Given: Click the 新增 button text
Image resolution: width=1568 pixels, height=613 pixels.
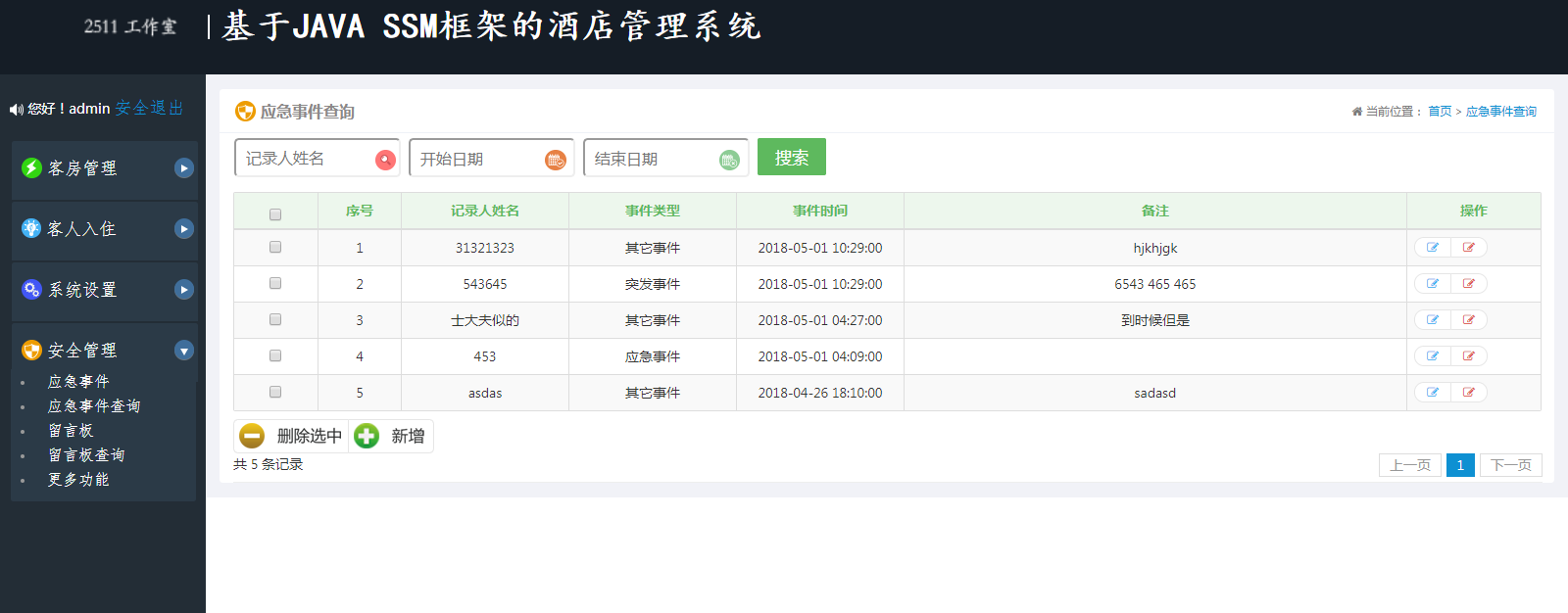Looking at the screenshot, I should pos(408,436).
